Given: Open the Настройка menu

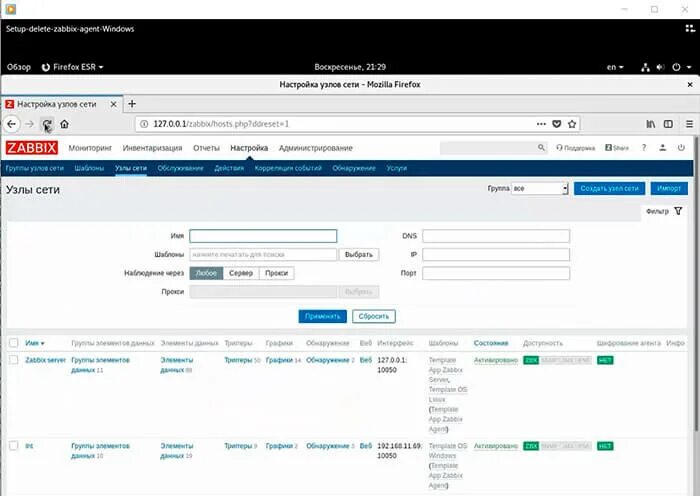Looking at the screenshot, I should 249,148.
